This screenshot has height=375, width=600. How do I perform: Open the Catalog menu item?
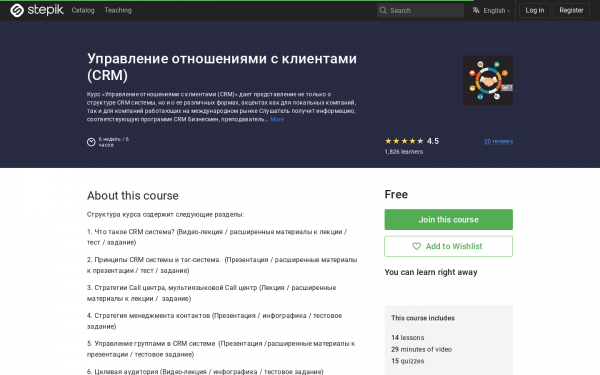coord(83,10)
